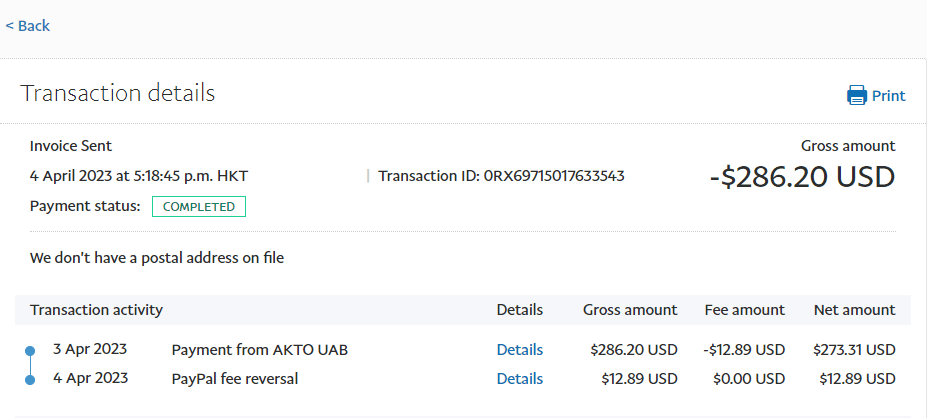Click the $273.31 USD net amount
Viewport: 927px width, 418px height.
853,350
